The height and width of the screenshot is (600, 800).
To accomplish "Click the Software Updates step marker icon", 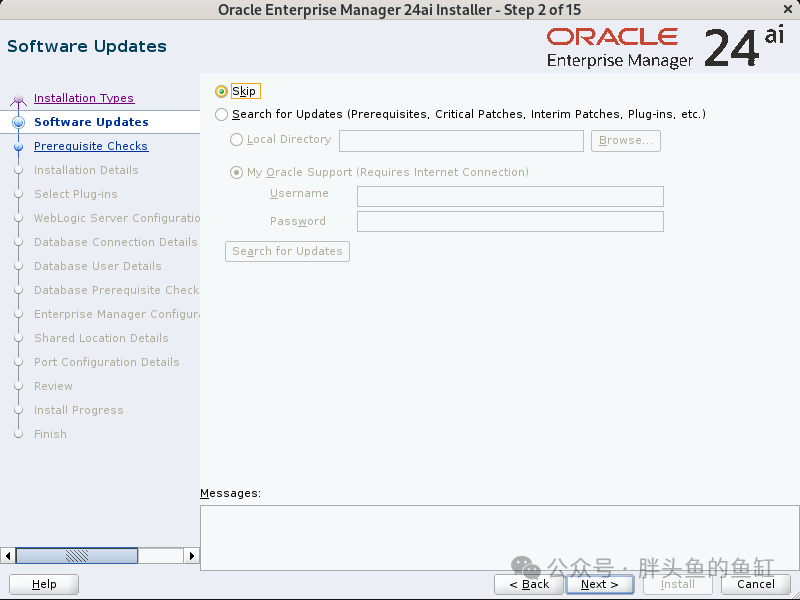I will point(18,122).
